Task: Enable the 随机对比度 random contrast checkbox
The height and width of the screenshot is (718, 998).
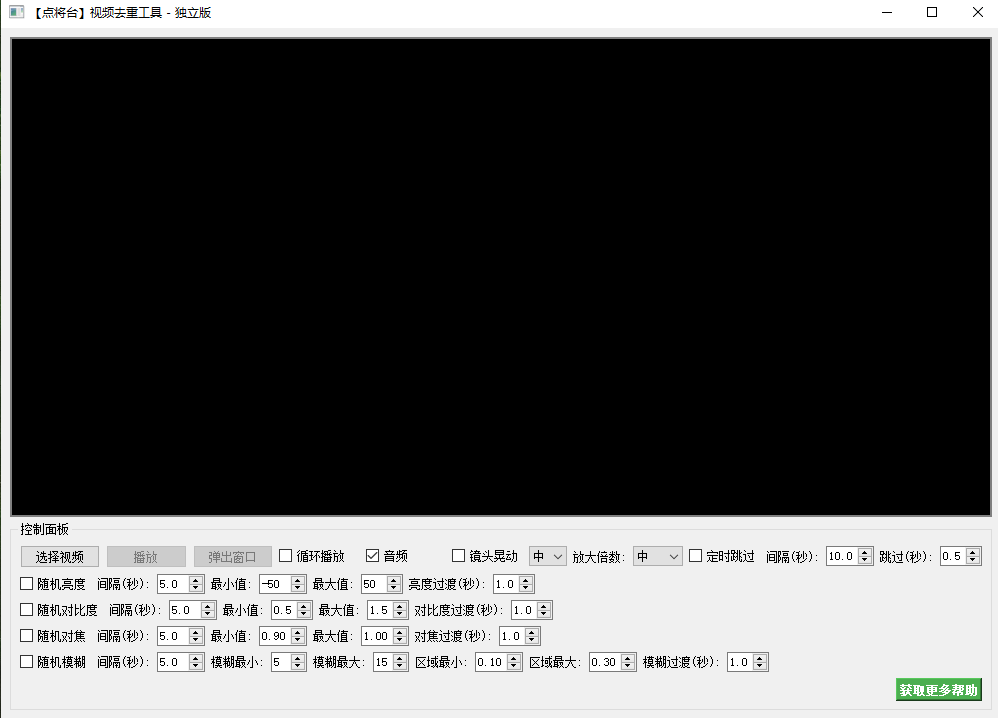Action: [25, 609]
